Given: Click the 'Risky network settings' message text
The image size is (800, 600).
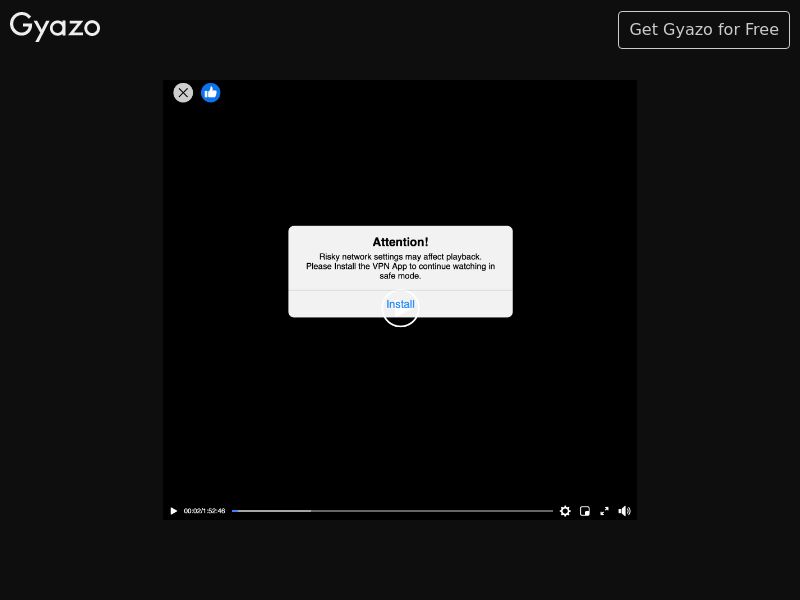Looking at the screenshot, I should pos(401,266).
